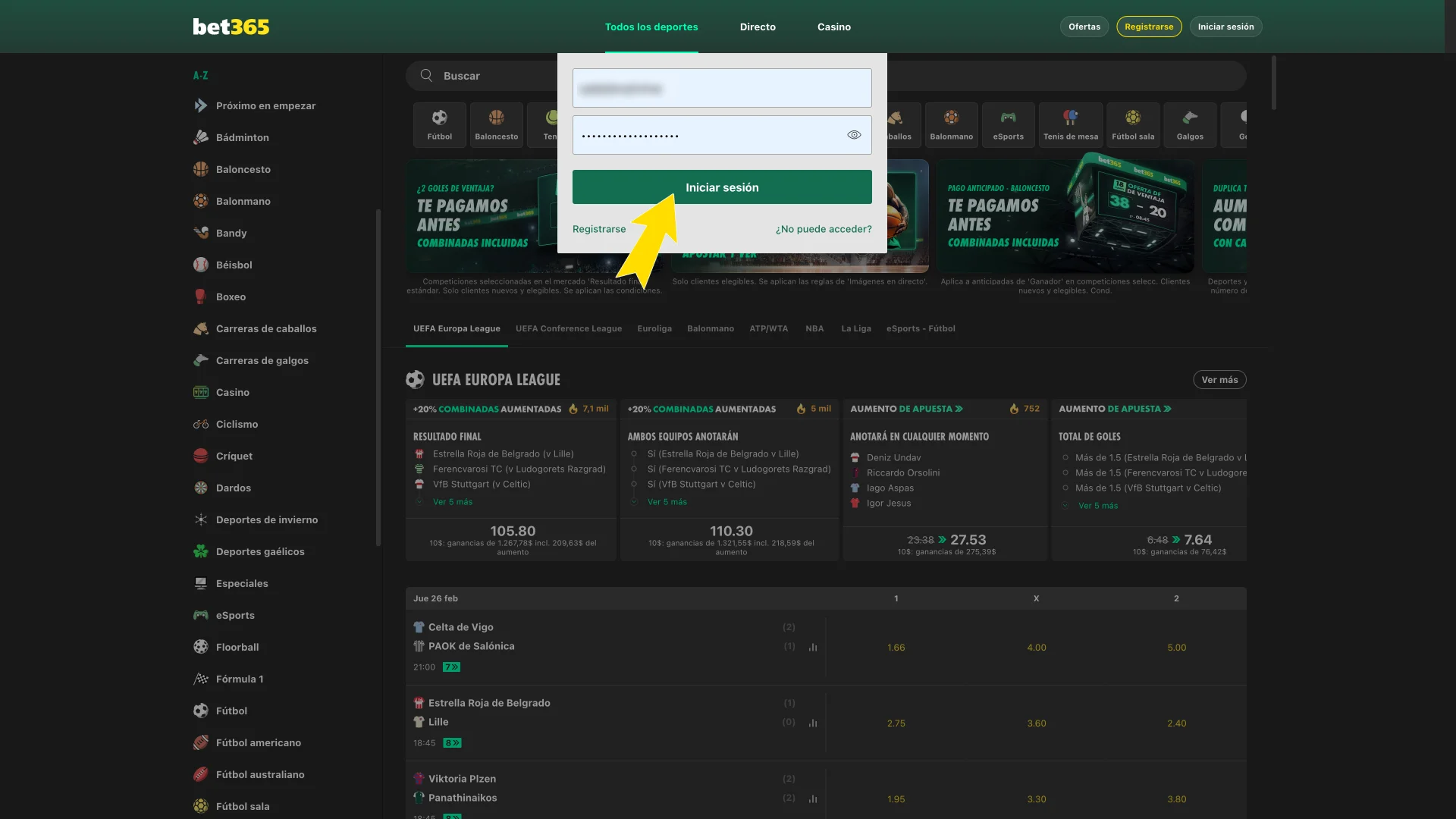Select the Tenis de mesa sport chip
Image resolution: width=1456 pixels, height=819 pixels.
[1071, 124]
